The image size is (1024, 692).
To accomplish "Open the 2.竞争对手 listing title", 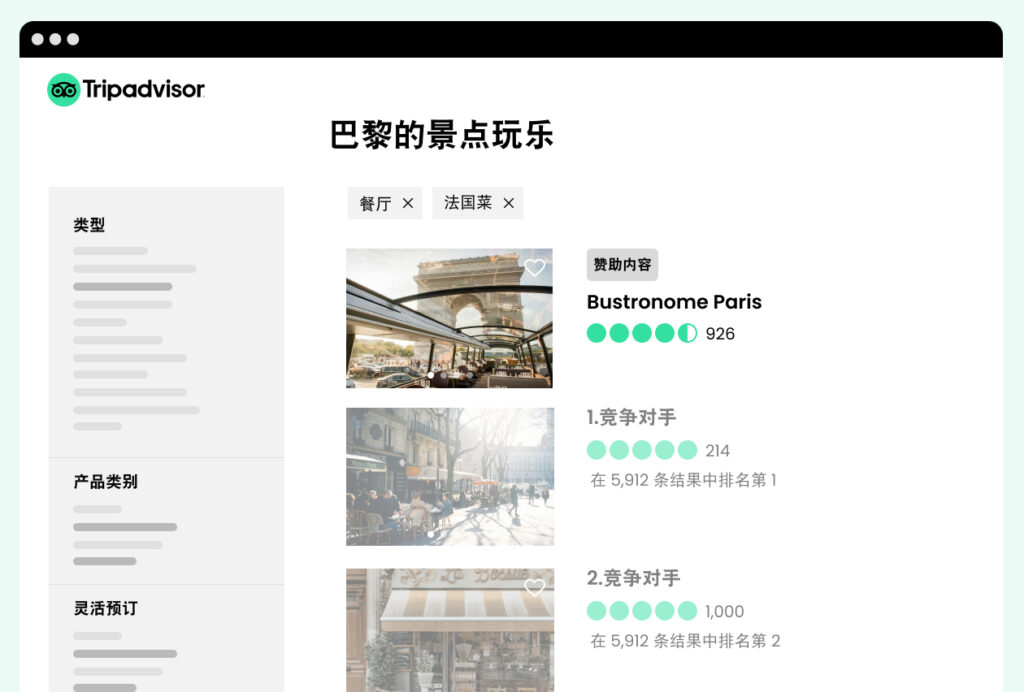I will [x=633, y=578].
